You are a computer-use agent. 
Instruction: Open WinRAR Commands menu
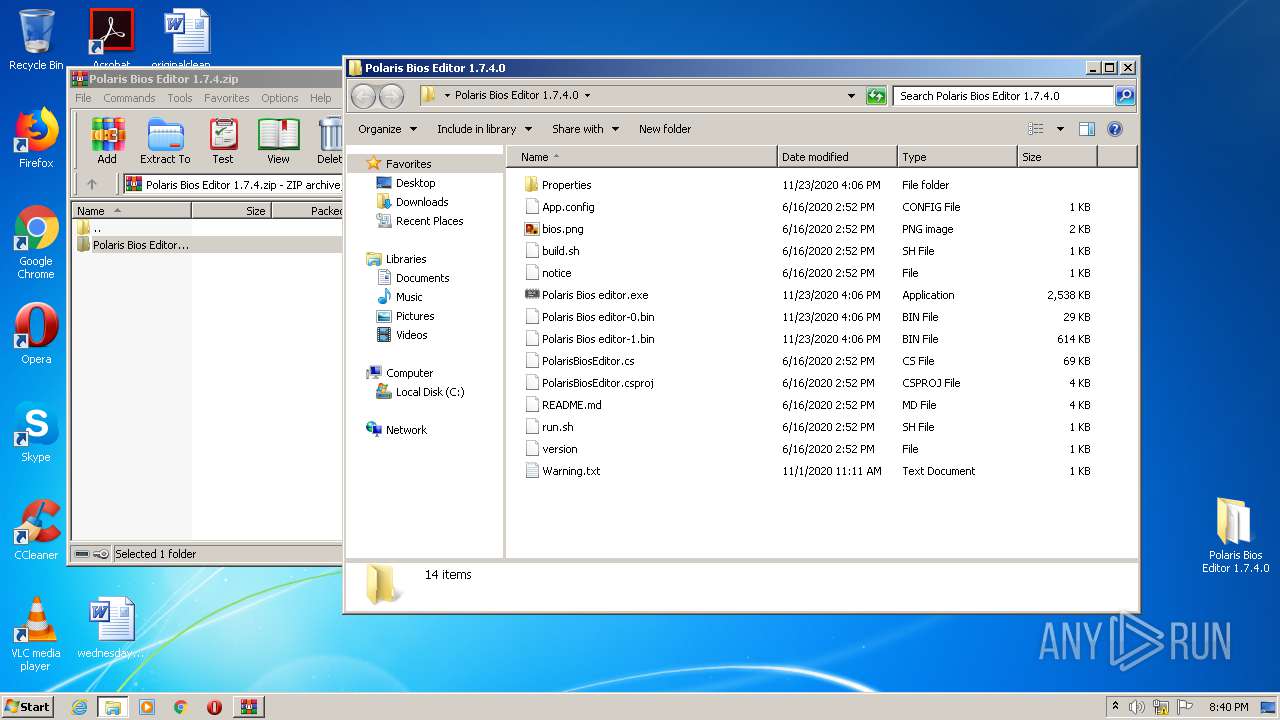click(129, 98)
